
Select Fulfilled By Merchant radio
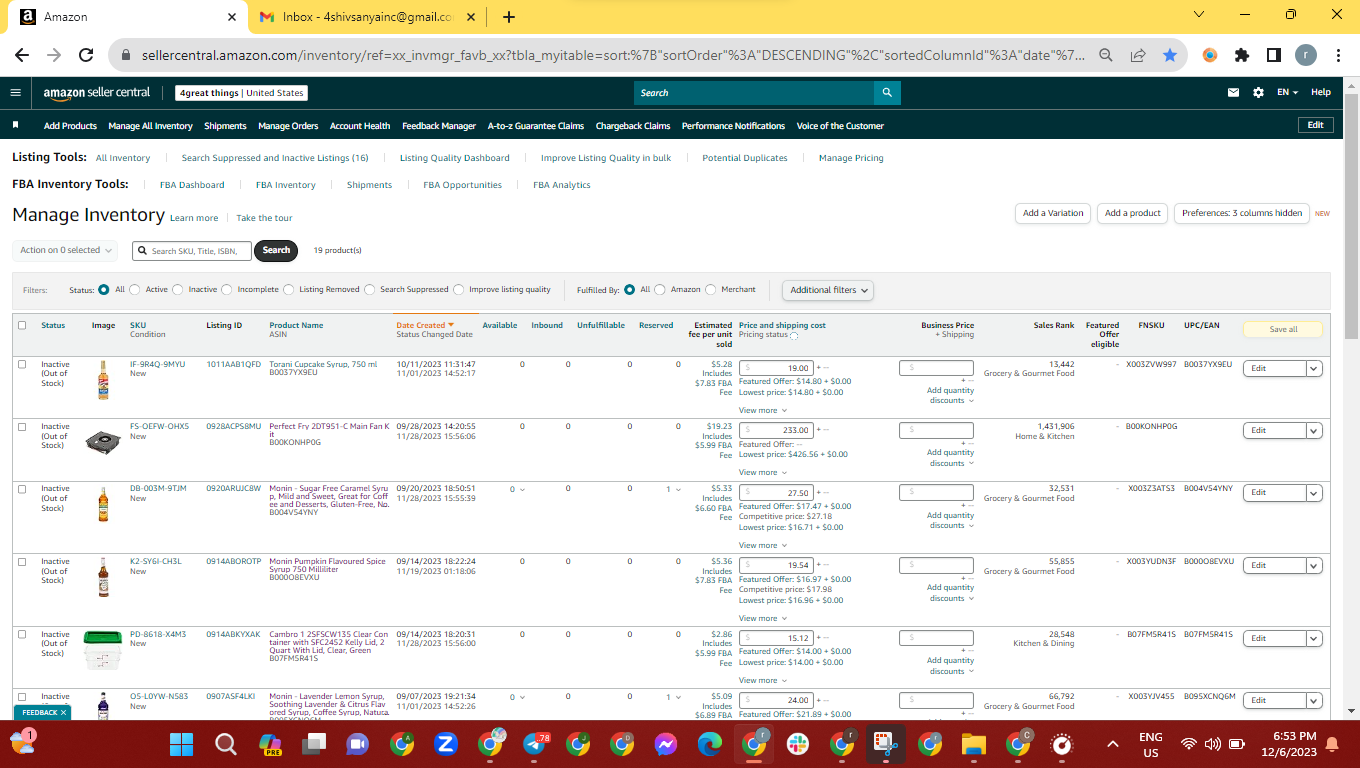711,290
